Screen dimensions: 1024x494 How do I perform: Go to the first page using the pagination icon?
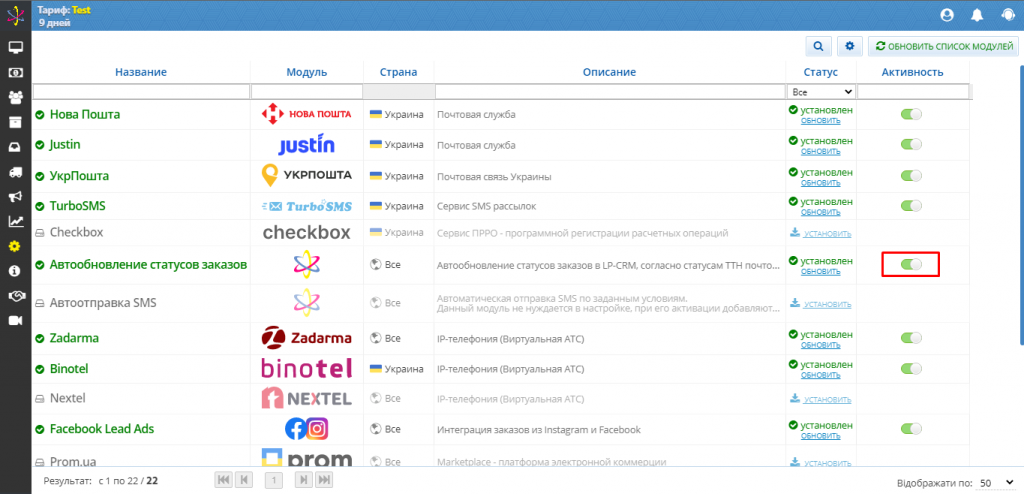click(x=224, y=480)
